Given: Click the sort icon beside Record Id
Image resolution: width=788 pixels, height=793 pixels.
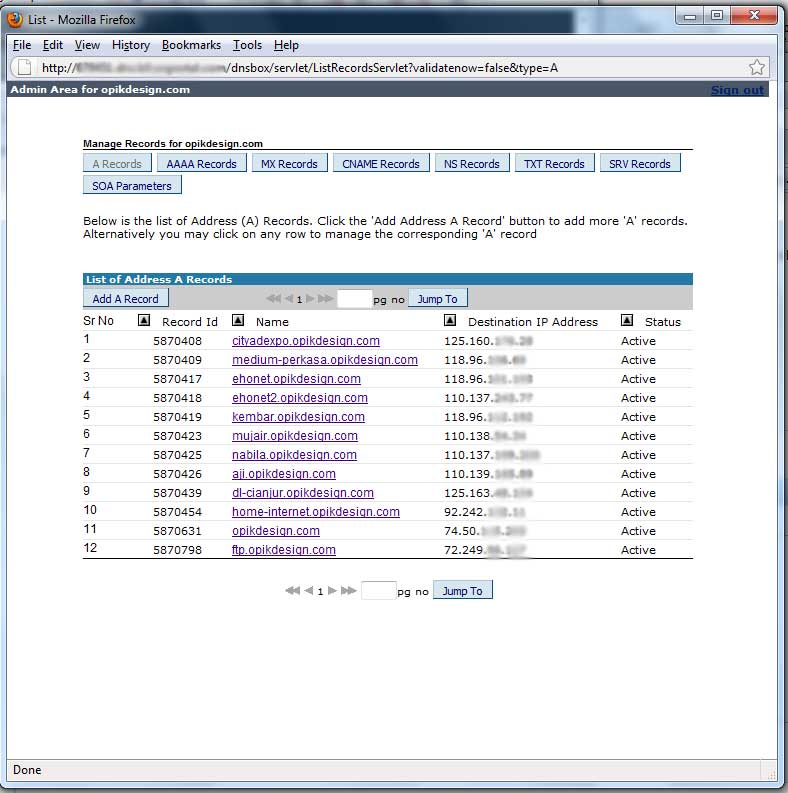Looking at the screenshot, I should click(x=144, y=320).
